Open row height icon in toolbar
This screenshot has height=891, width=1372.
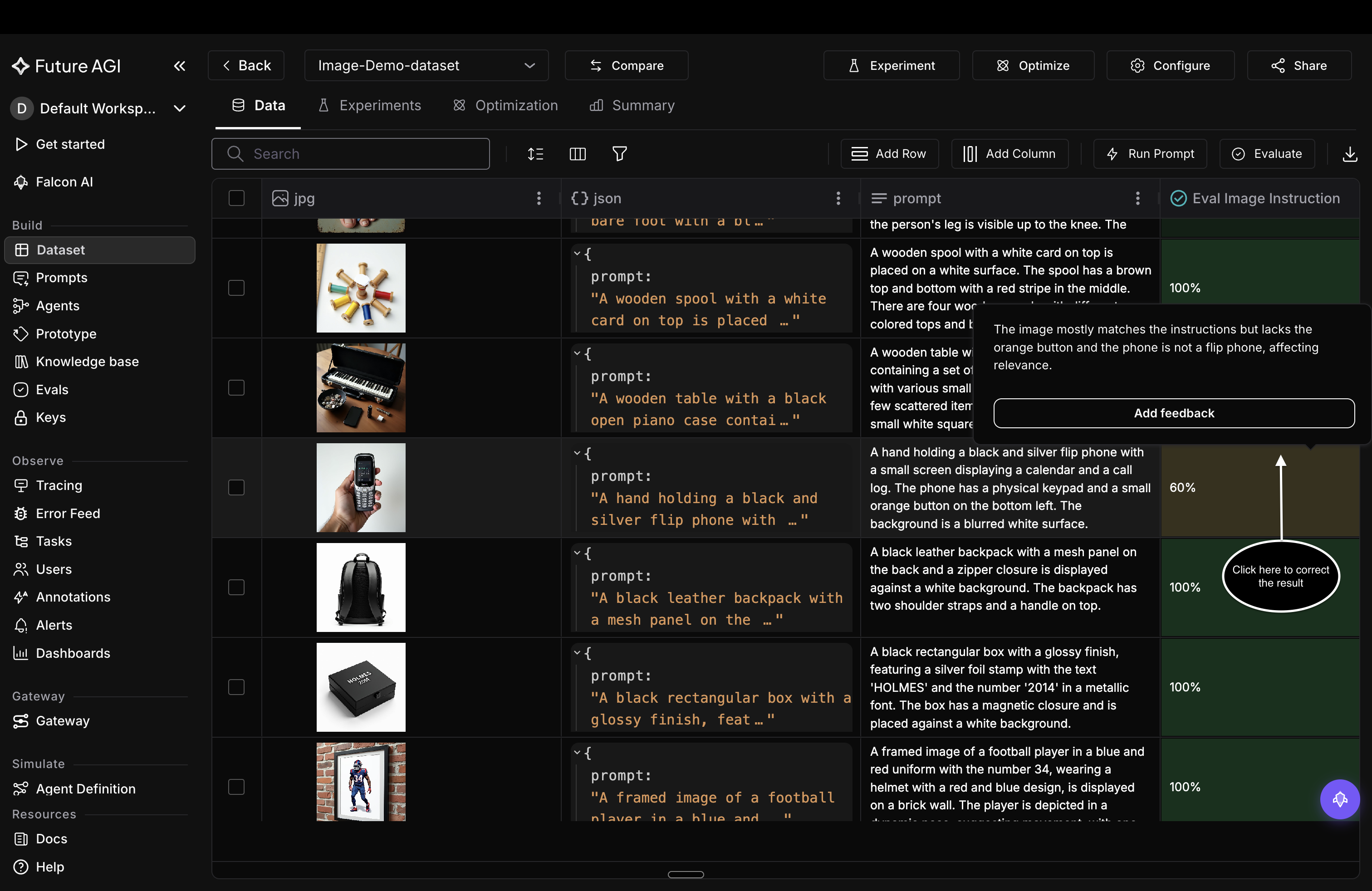pos(535,154)
